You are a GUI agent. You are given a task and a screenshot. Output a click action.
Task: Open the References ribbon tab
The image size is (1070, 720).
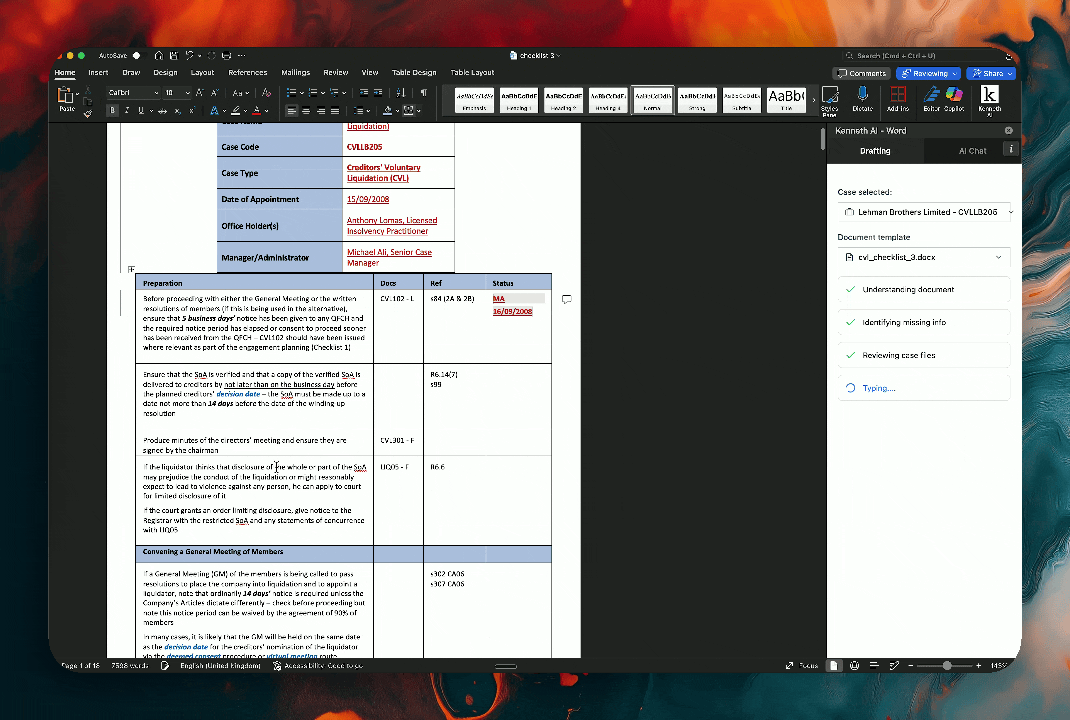click(248, 72)
